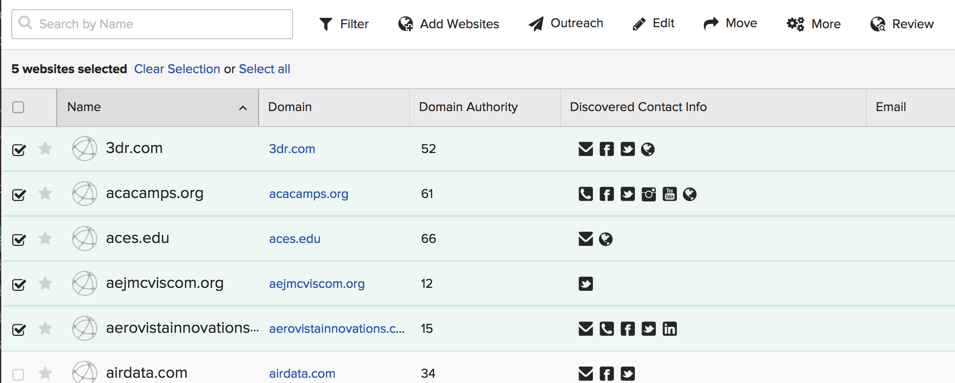
Task: Uncheck the acacamps.org row checkbox
Action: pyautogui.click(x=19, y=195)
